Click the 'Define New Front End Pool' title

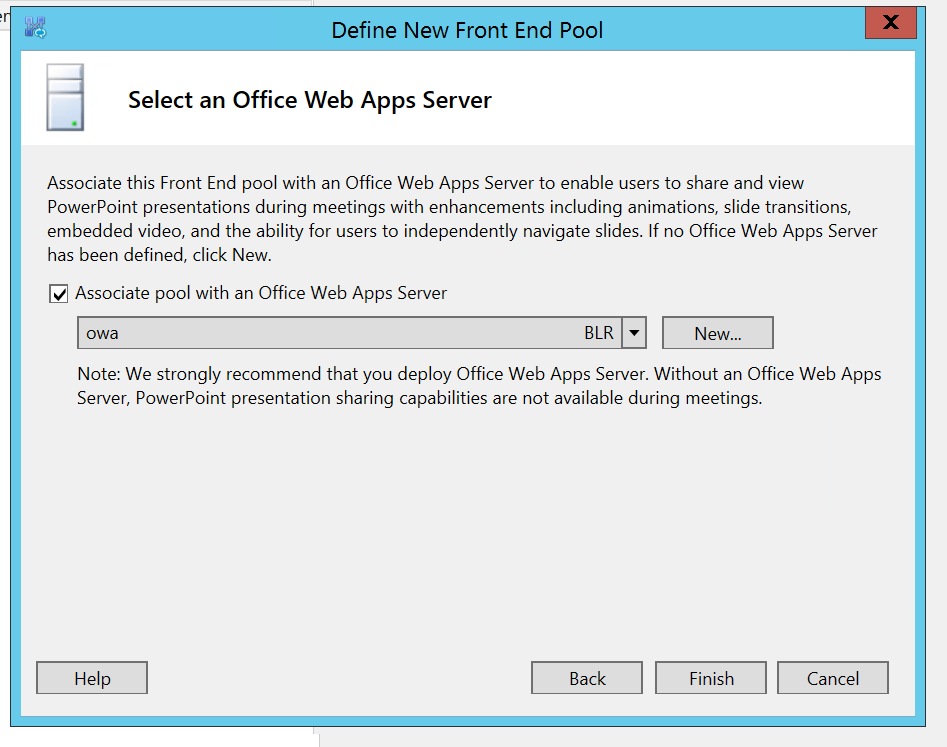pyautogui.click(x=467, y=30)
